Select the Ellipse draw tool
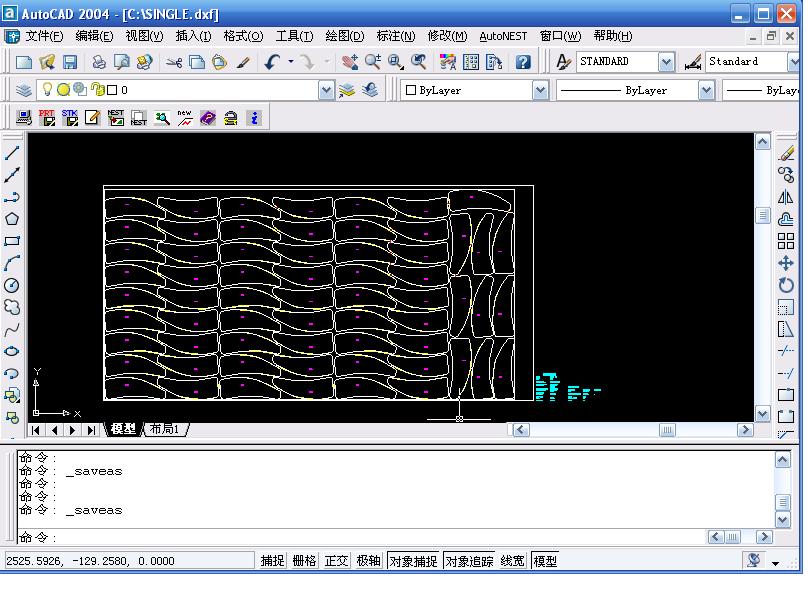Viewport: 809px width, 594px height. pyautogui.click(x=12, y=351)
